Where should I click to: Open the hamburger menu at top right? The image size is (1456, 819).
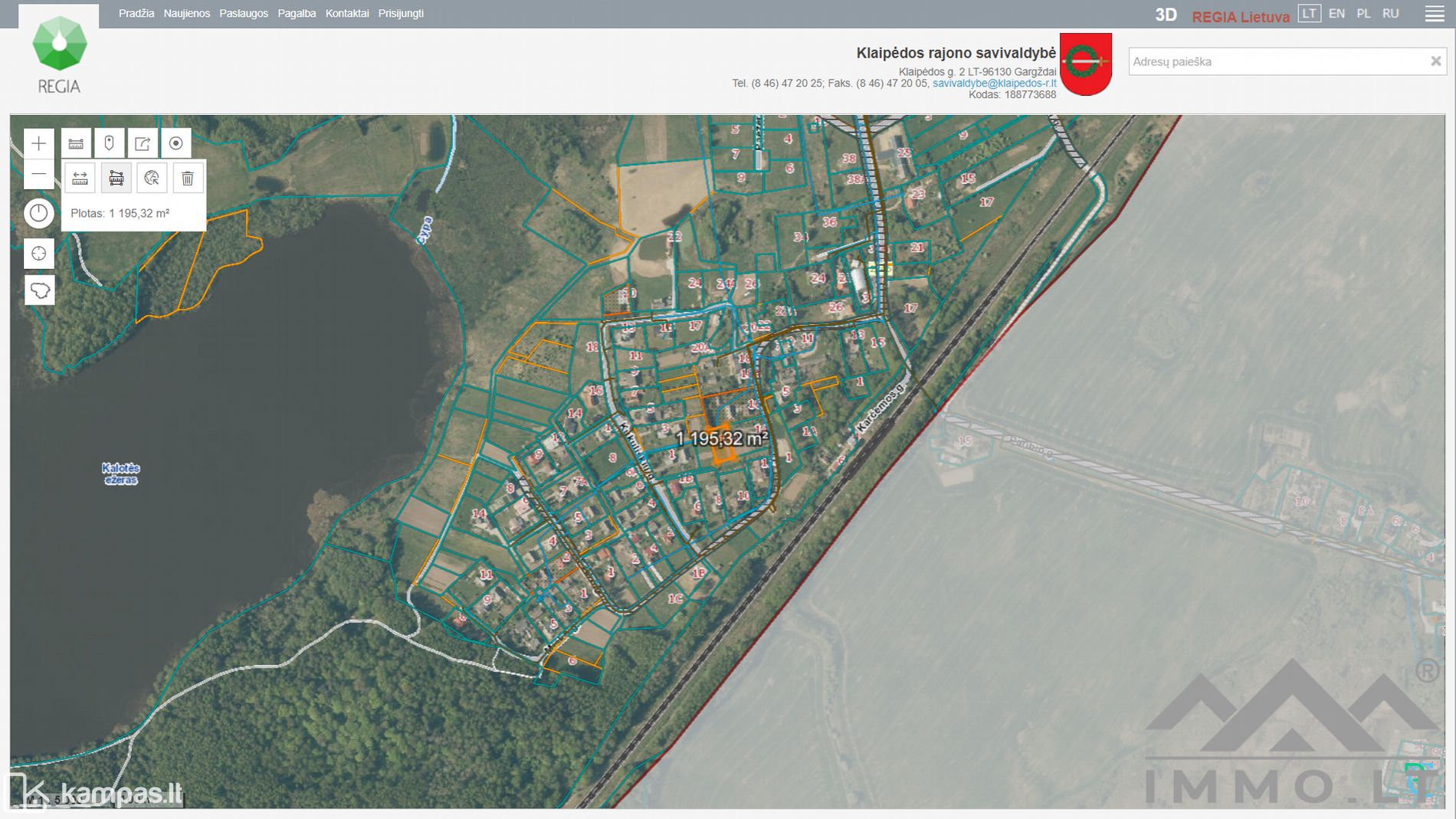[x=1435, y=14]
